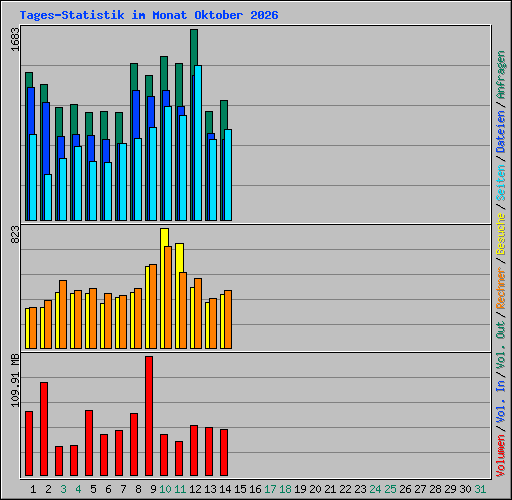Screen dimensions: 512x500
Task: Click green day 24 on the x-axis
Action: tap(376, 489)
